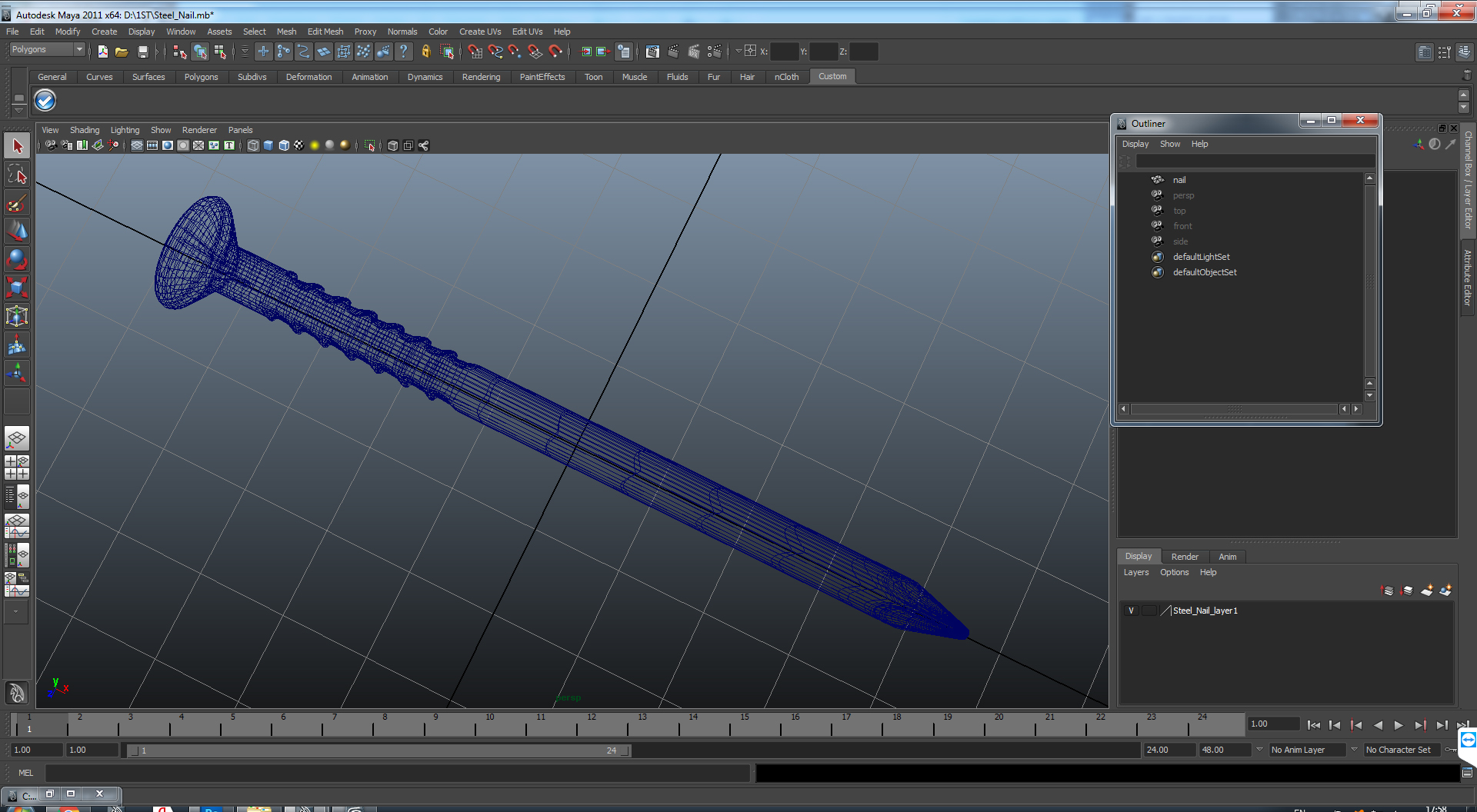Open viewport Shading menu
This screenshot has height=812, width=1477.
point(85,130)
